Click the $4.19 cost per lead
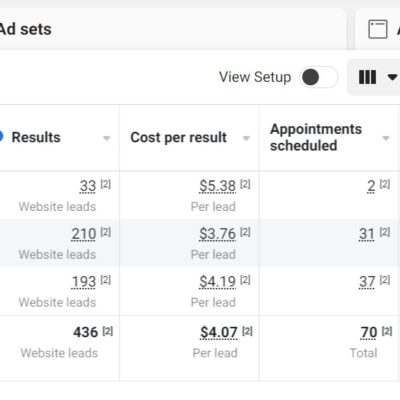Viewport: 400px width, 400px height. point(217,282)
